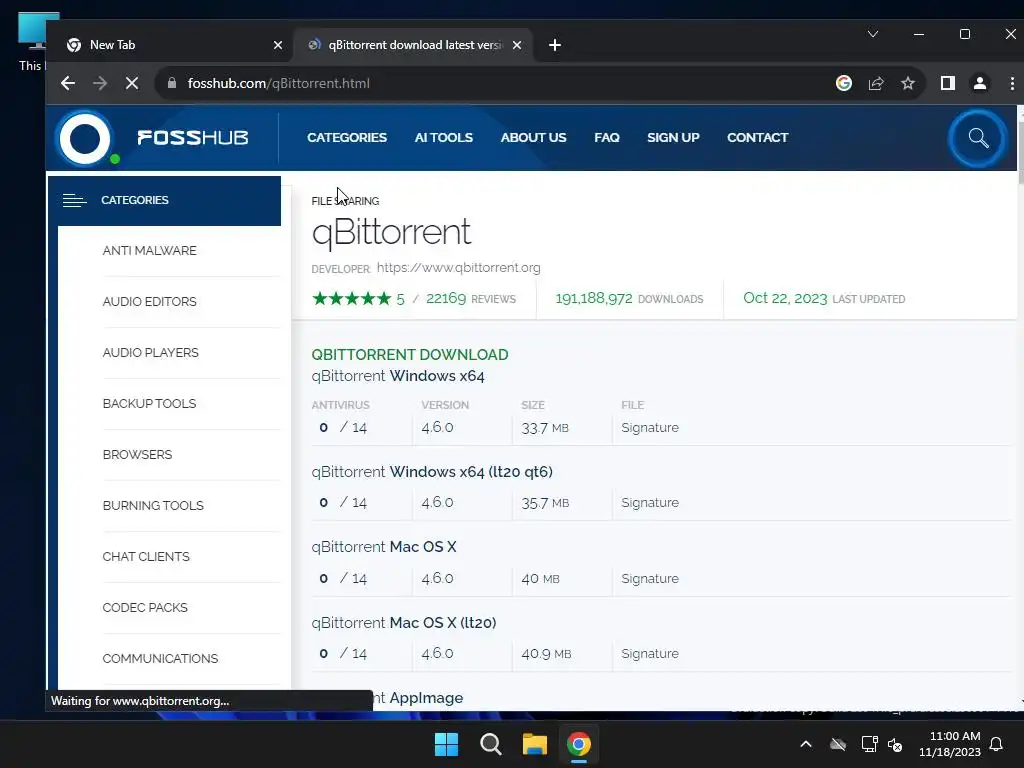Image resolution: width=1024 pixels, height=768 pixels.
Task: Open the Chrome profile avatar icon
Action: [x=980, y=83]
